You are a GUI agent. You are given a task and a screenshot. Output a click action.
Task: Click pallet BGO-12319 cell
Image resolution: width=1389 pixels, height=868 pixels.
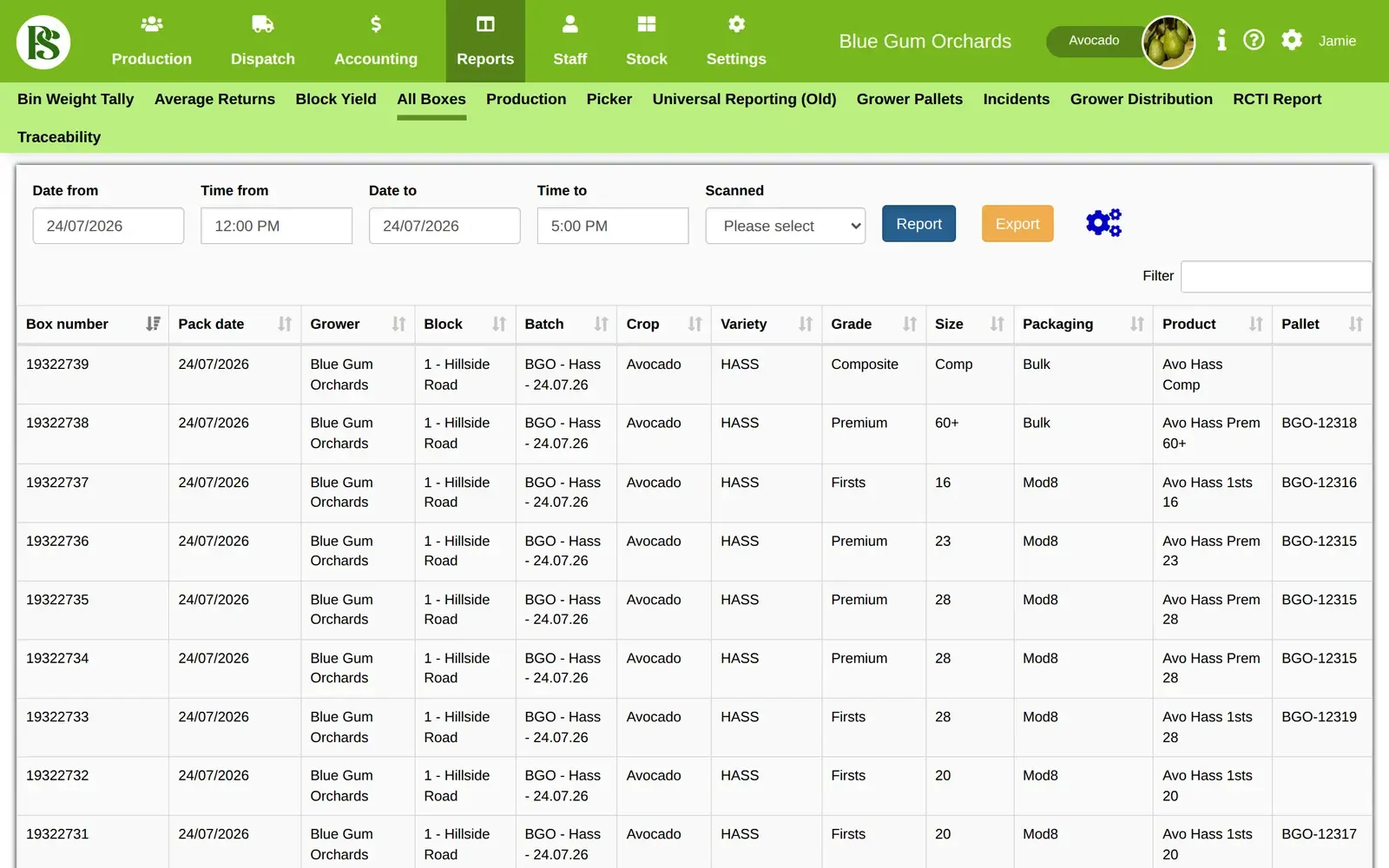tap(1322, 727)
